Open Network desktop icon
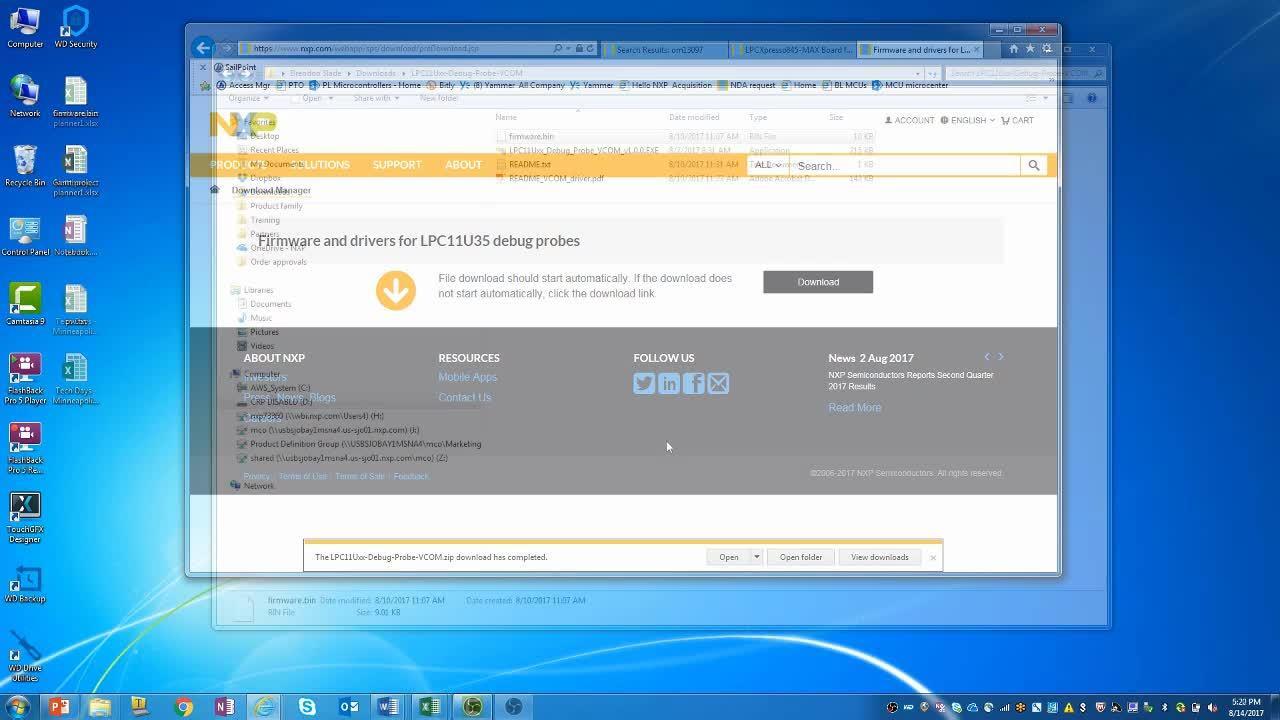This screenshot has height=720, width=1280. 24,96
